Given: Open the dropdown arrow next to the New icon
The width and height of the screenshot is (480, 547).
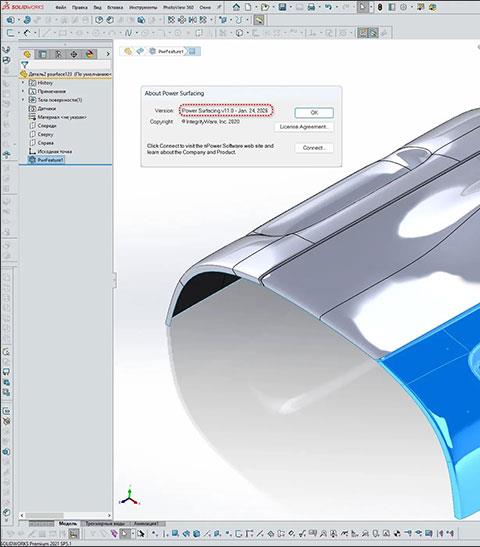Looking at the screenshot, I should 256,7.
